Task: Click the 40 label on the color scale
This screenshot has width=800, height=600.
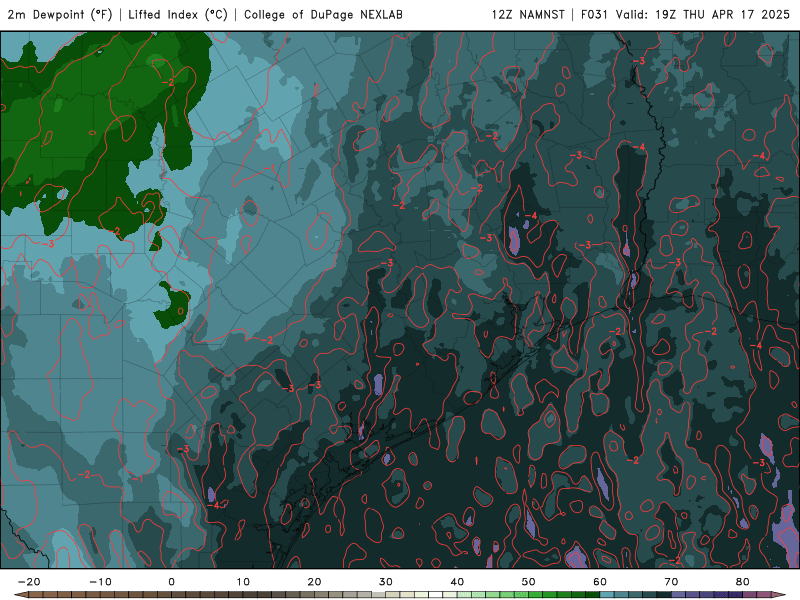Action: pyautogui.click(x=457, y=582)
